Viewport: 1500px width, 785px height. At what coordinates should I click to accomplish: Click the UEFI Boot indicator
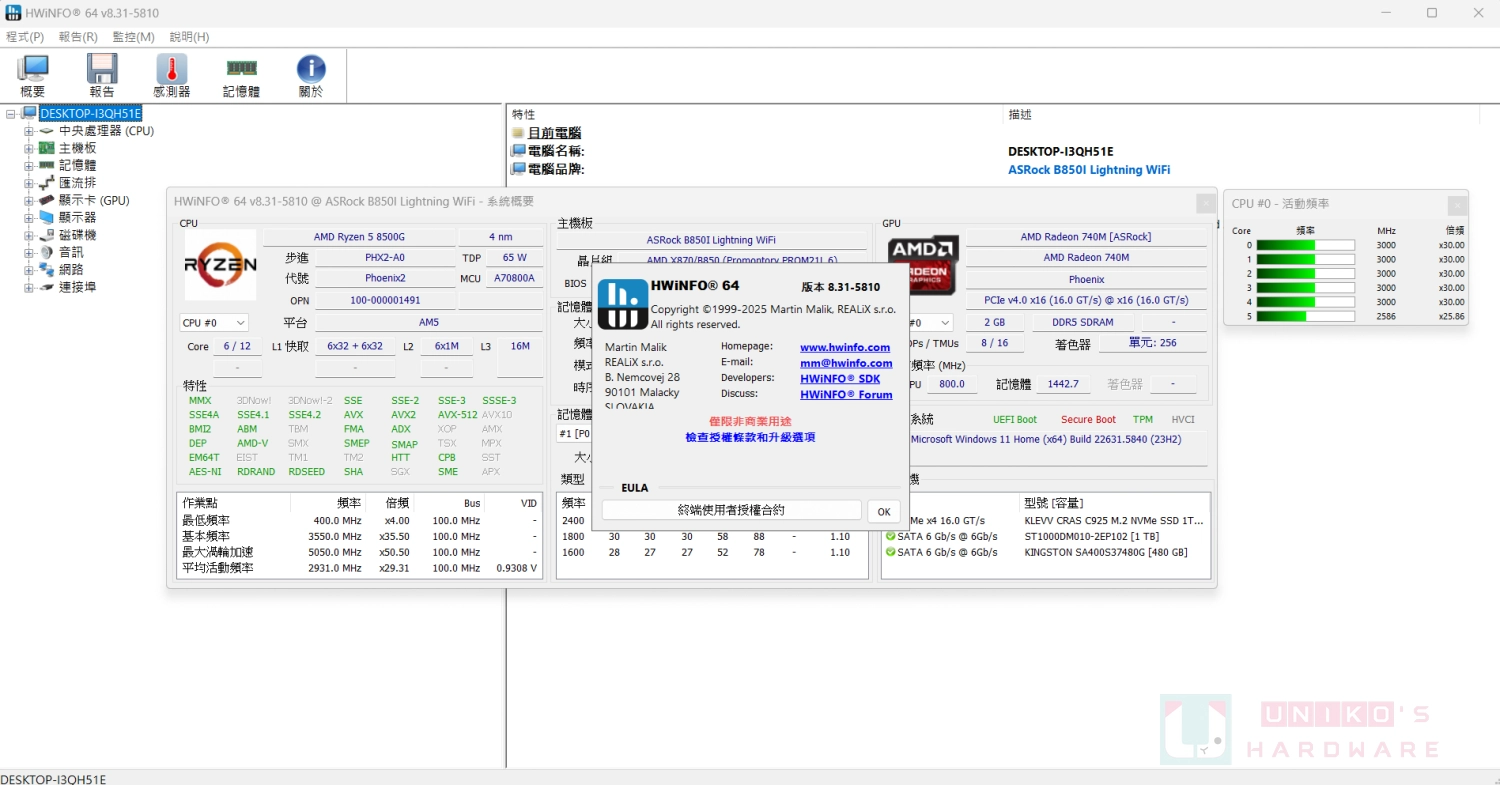[x=1015, y=420]
